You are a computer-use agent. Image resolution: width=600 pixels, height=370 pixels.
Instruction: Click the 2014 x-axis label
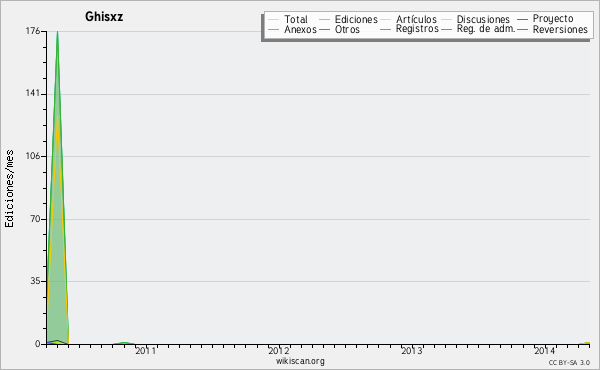click(x=545, y=351)
